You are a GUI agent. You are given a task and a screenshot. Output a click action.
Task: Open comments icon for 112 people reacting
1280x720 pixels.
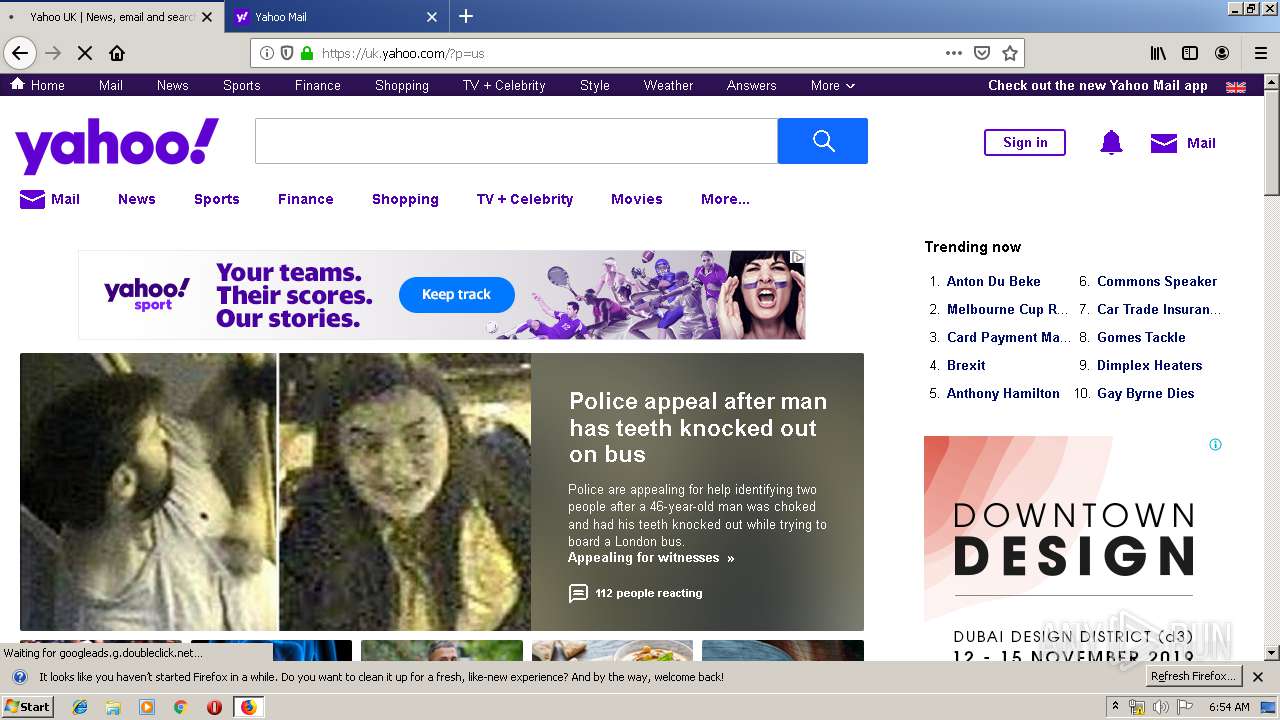tap(578, 593)
